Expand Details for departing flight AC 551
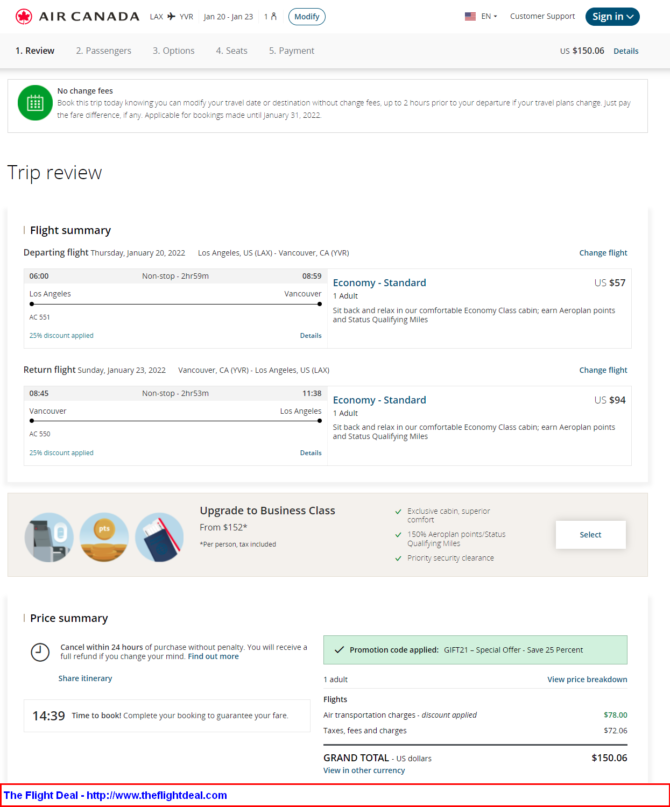Image resolution: width=670 pixels, height=807 pixels. (x=310, y=336)
